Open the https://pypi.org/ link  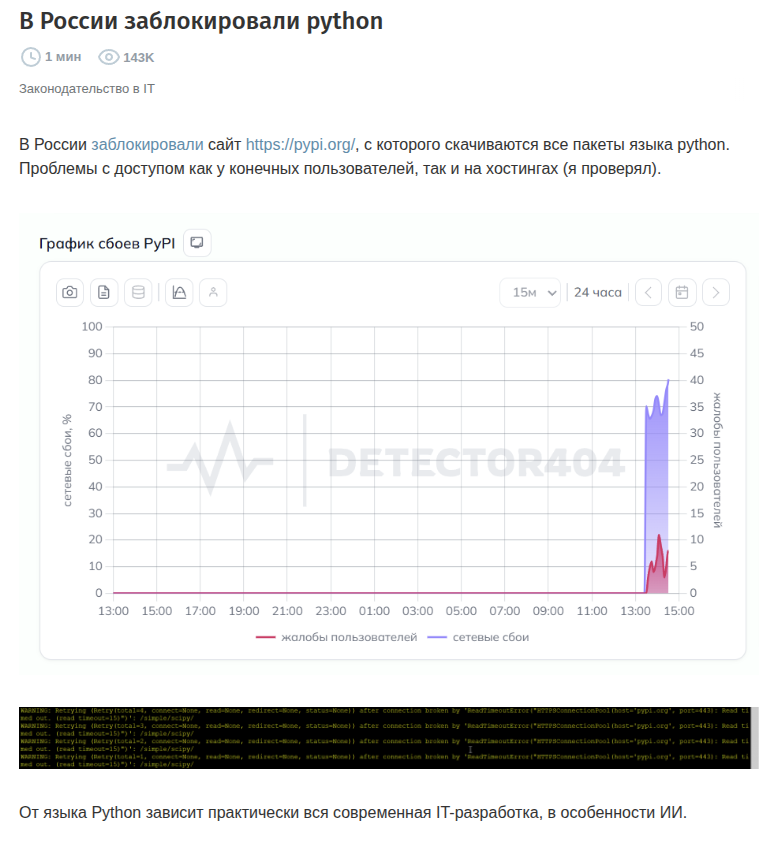point(300,145)
